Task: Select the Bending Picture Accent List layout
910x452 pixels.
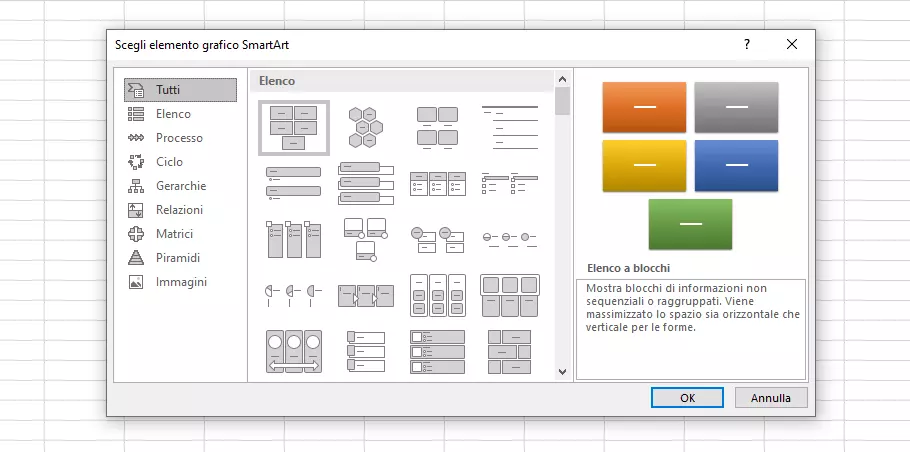Action: (366, 239)
